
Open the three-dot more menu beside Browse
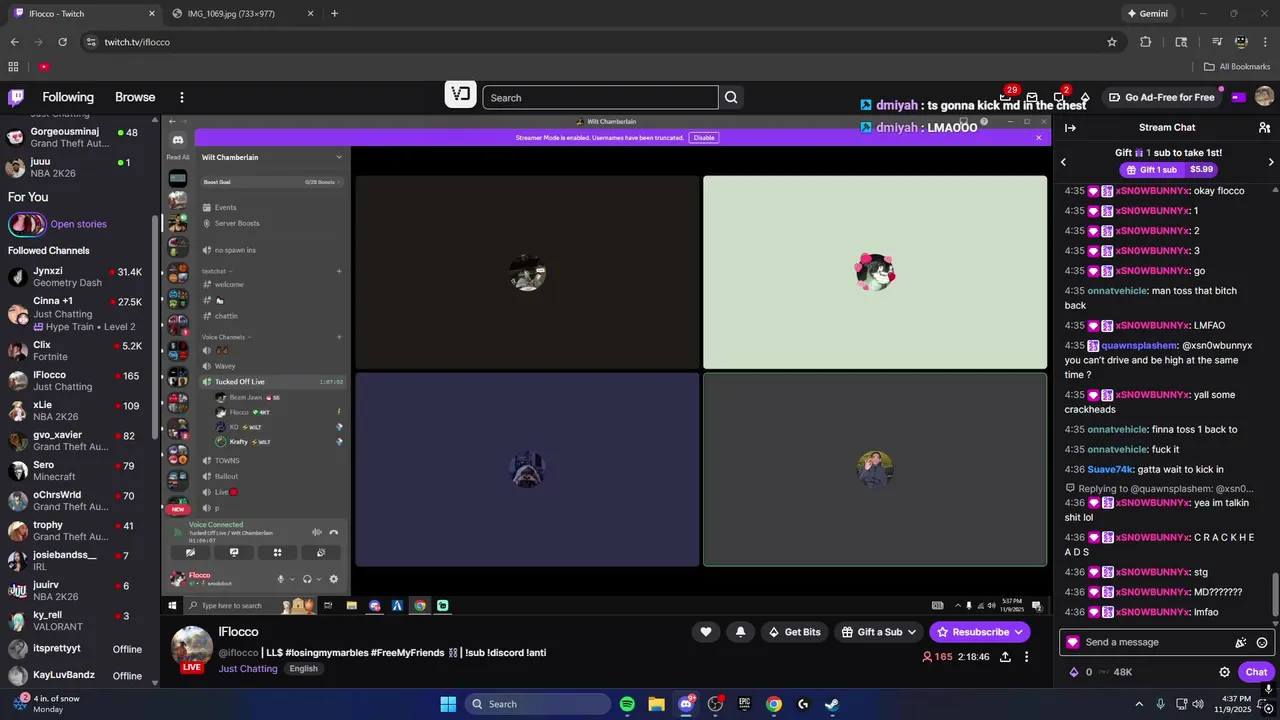coord(182,97)
